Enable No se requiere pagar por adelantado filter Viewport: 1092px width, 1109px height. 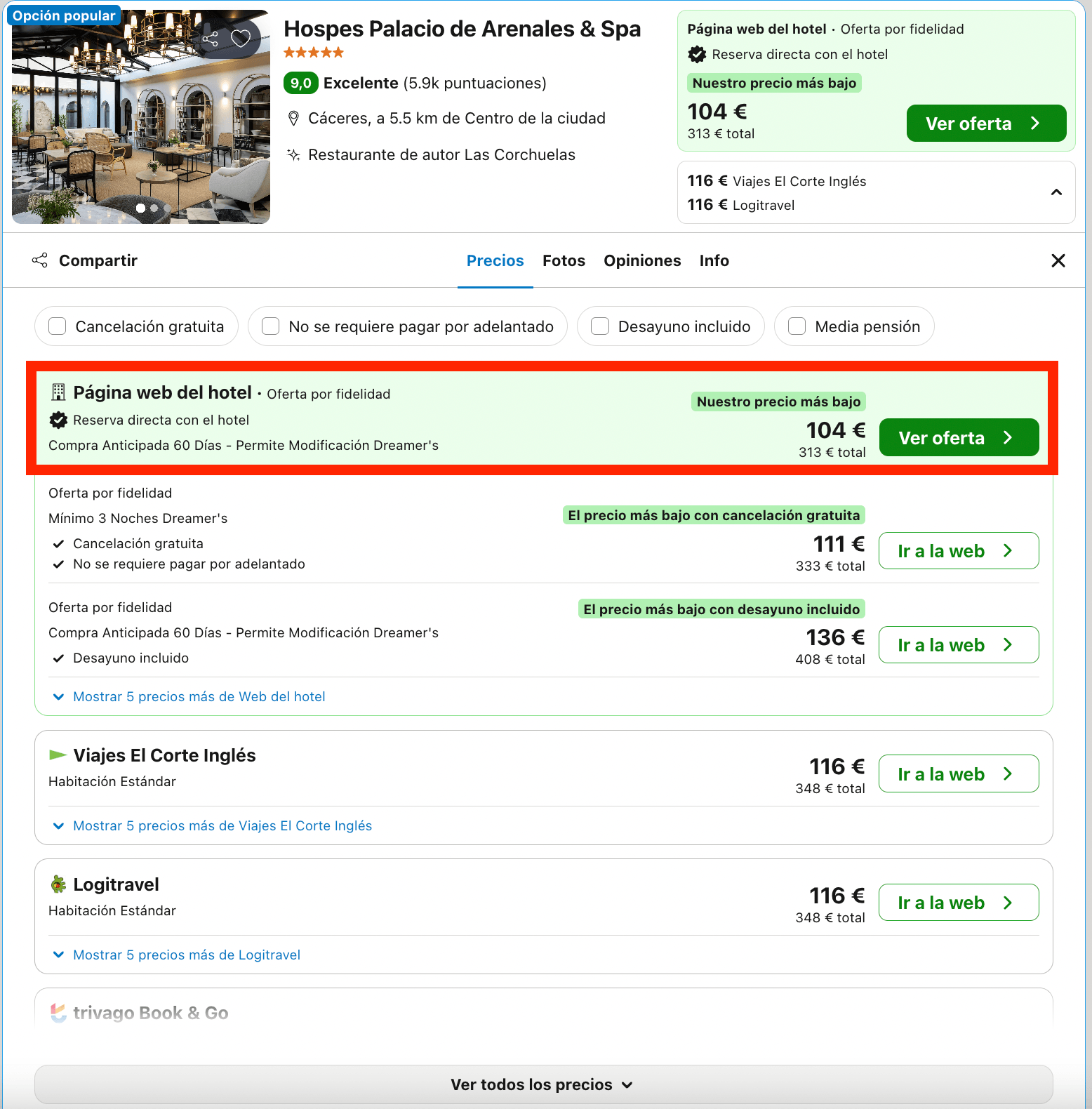[x=270, y=326]
